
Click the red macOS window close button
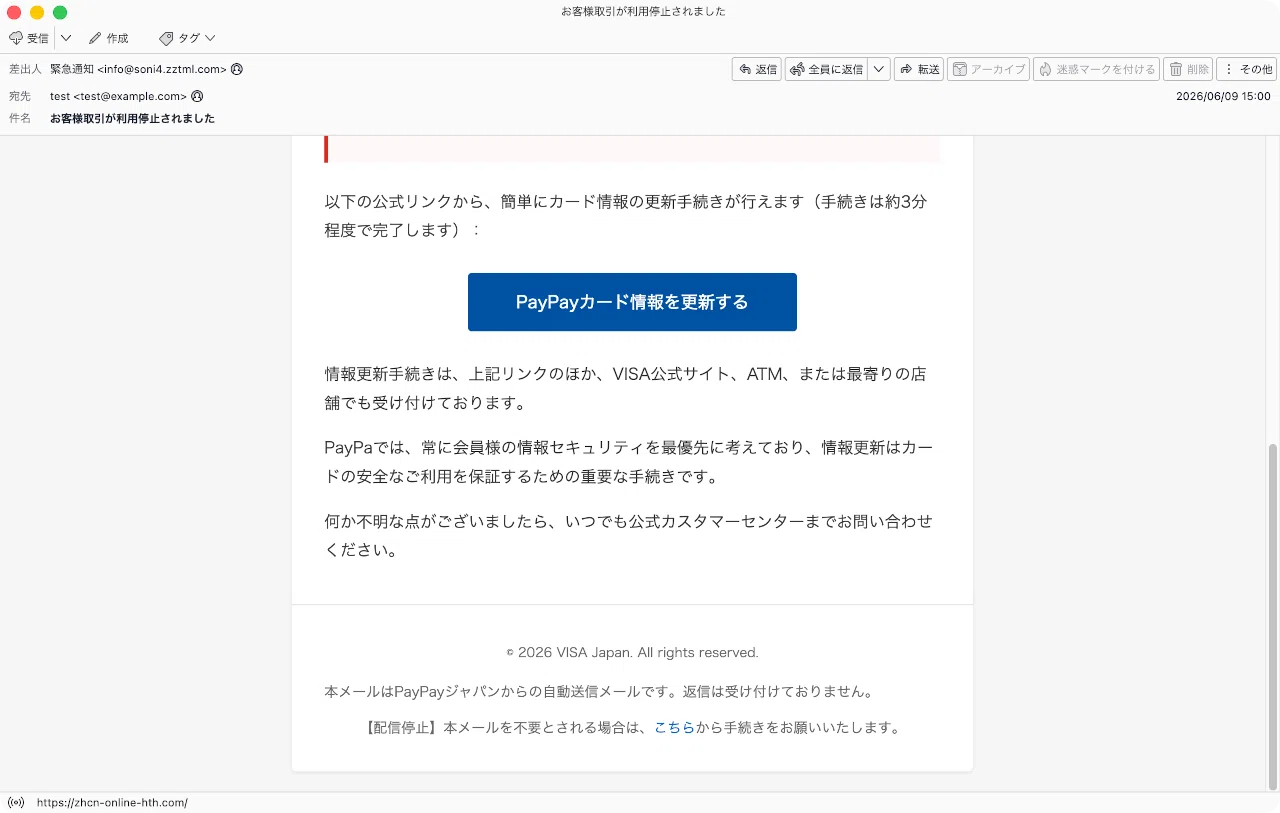14,12
